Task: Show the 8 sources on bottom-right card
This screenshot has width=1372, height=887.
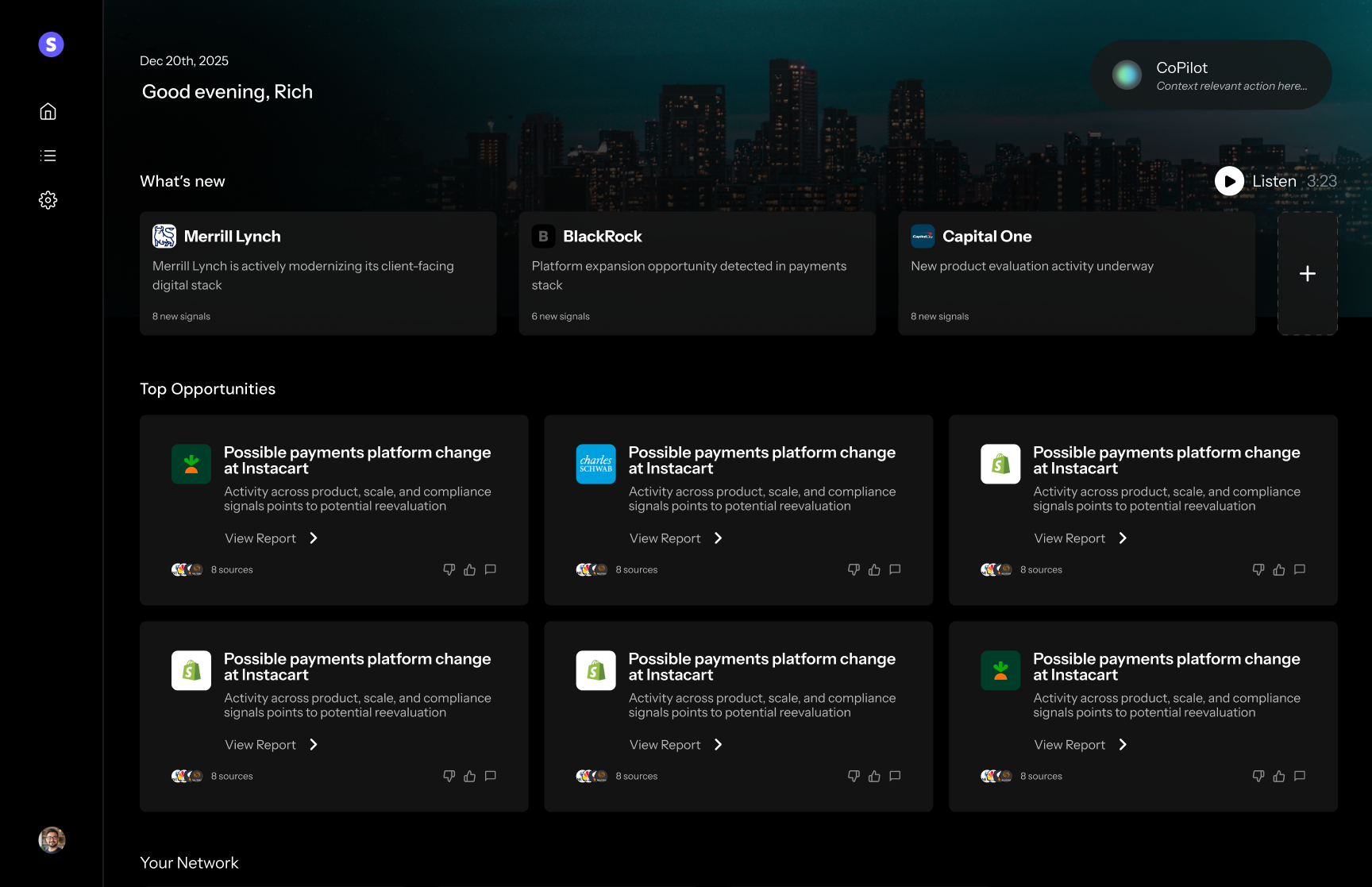Action: (1040, 776)
